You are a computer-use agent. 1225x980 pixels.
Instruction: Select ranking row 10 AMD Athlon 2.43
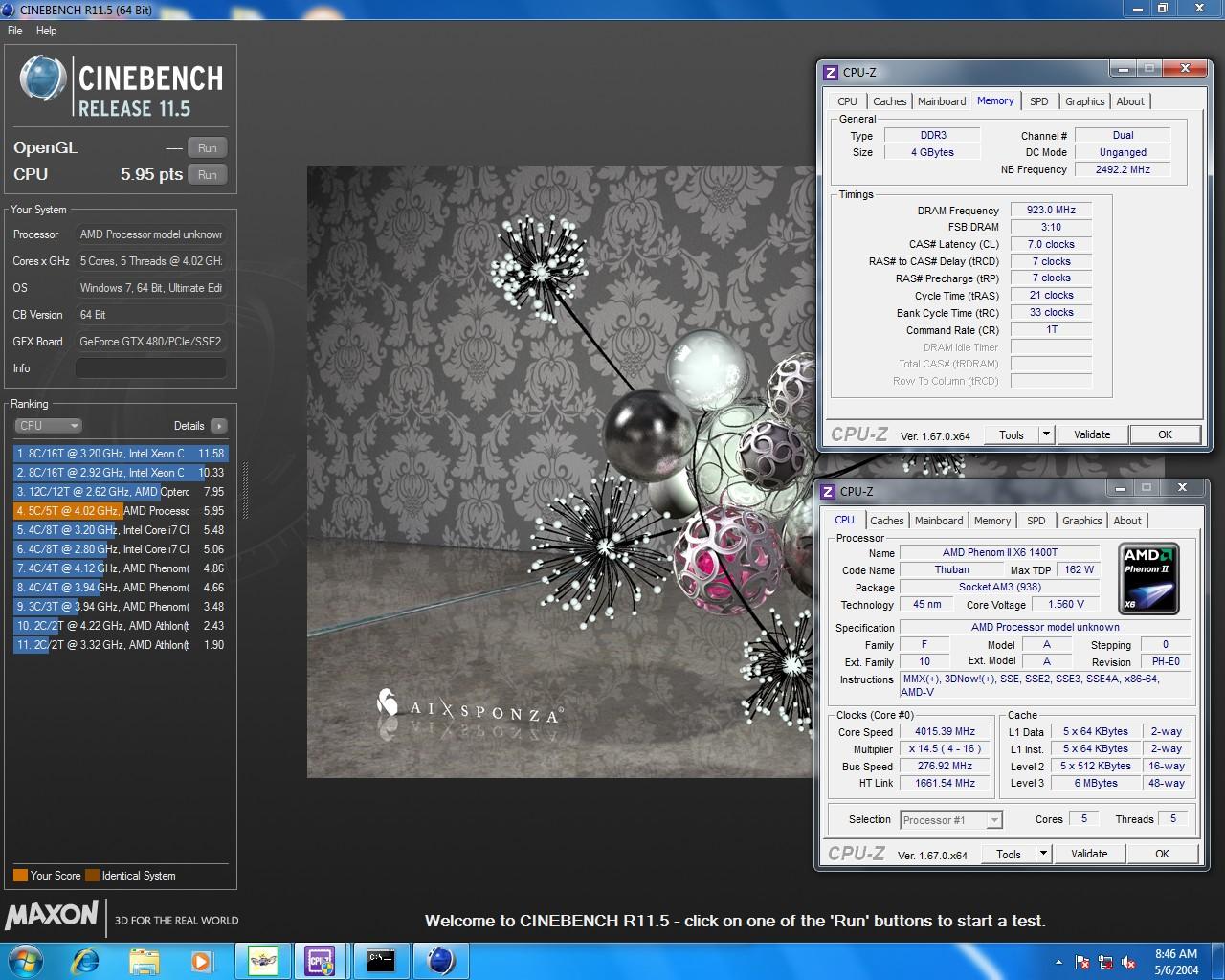(121, 626)
